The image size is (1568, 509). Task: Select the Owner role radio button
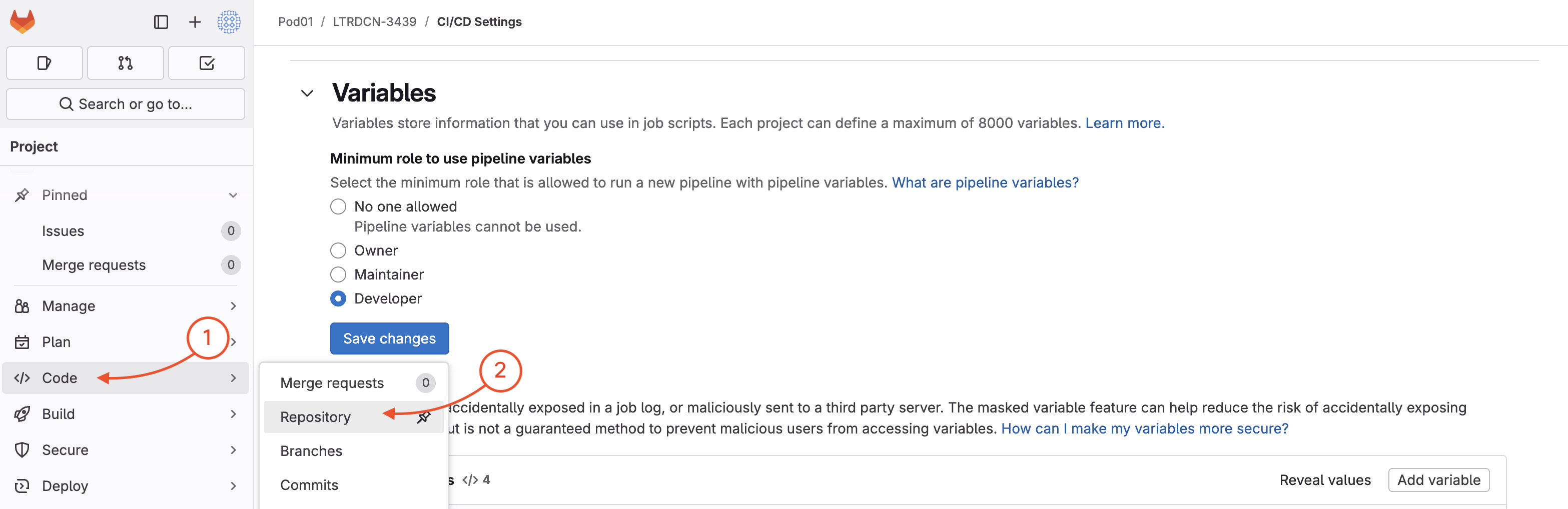tap(338, 250)
